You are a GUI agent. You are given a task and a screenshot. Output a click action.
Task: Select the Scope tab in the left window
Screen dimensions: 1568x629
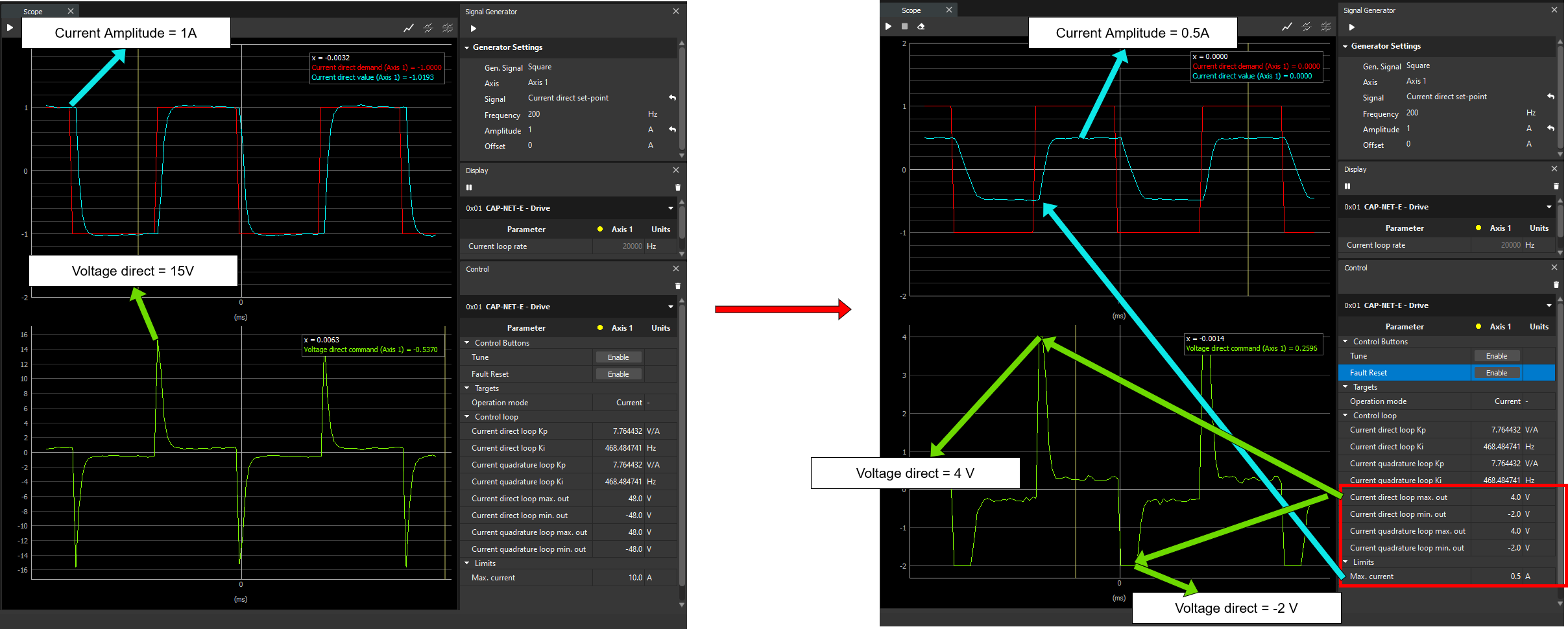pyautogui.click(x=33, y=12)
